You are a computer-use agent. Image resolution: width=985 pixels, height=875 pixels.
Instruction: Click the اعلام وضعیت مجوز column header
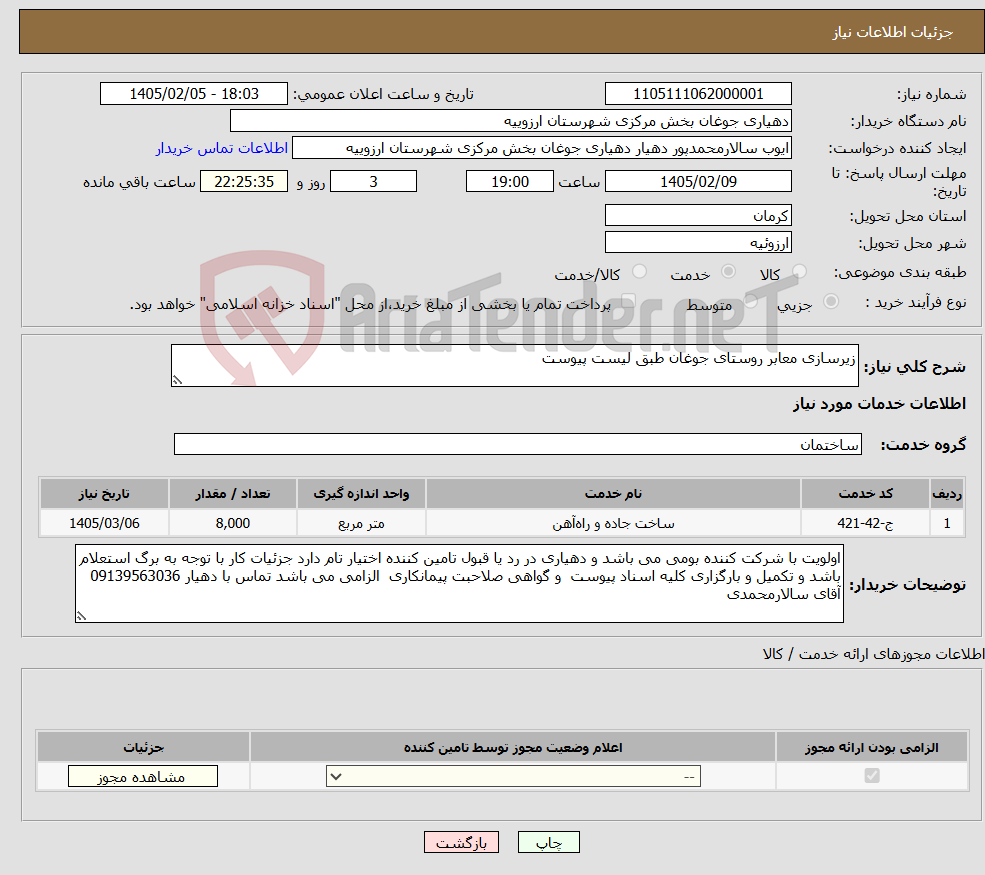coord(513,747)
